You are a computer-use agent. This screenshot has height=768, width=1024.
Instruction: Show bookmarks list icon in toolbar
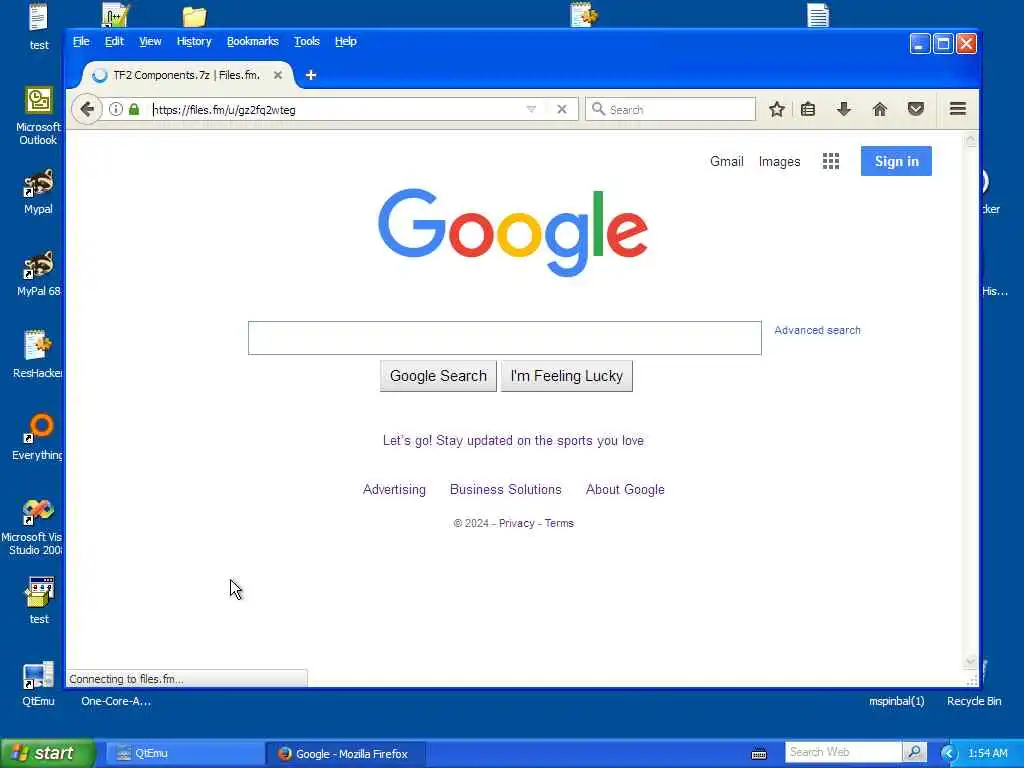tap(808, 109)
